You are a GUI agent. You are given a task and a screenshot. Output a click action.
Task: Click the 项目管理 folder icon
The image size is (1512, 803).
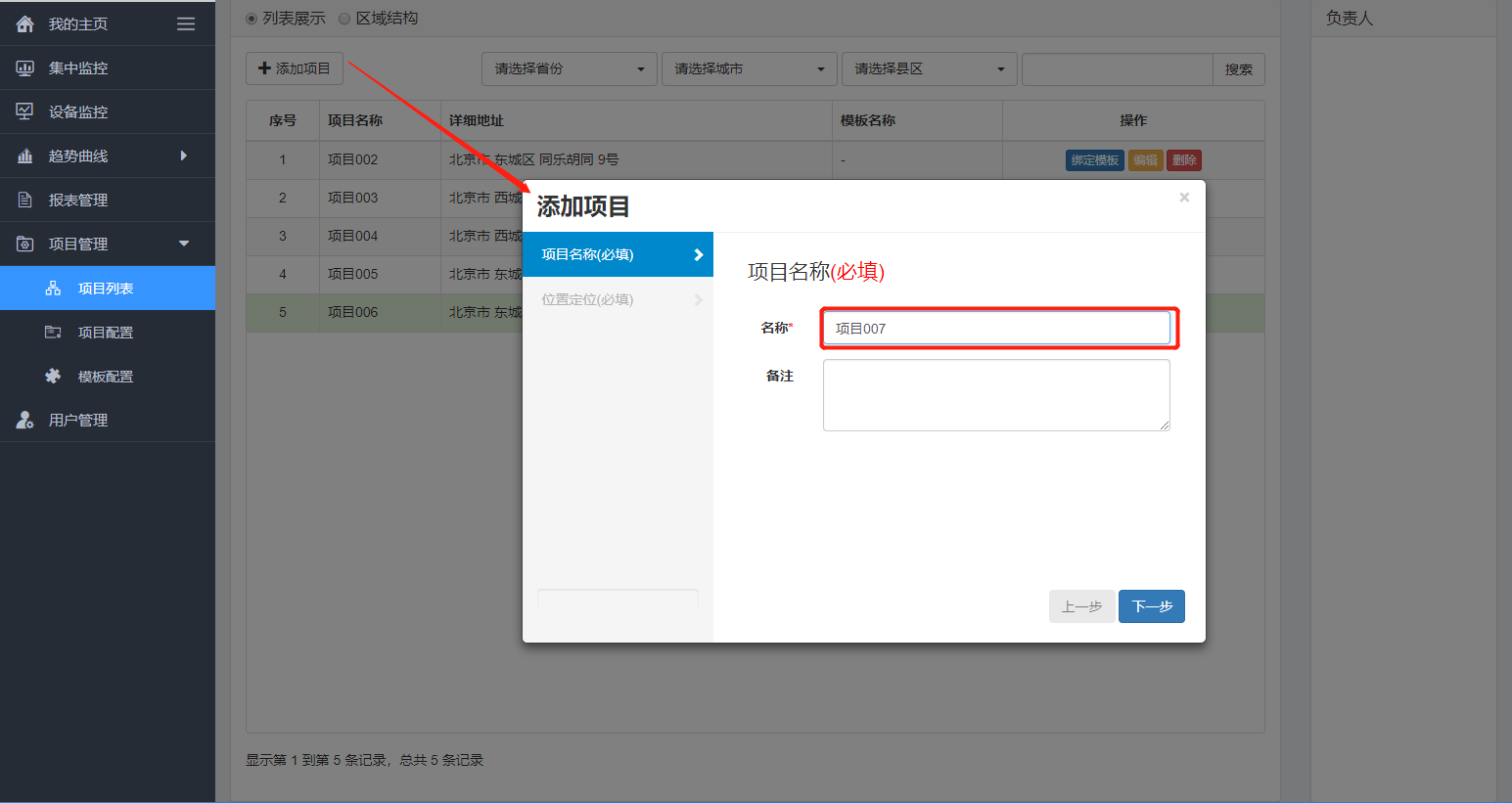click(x=25, y=244)
